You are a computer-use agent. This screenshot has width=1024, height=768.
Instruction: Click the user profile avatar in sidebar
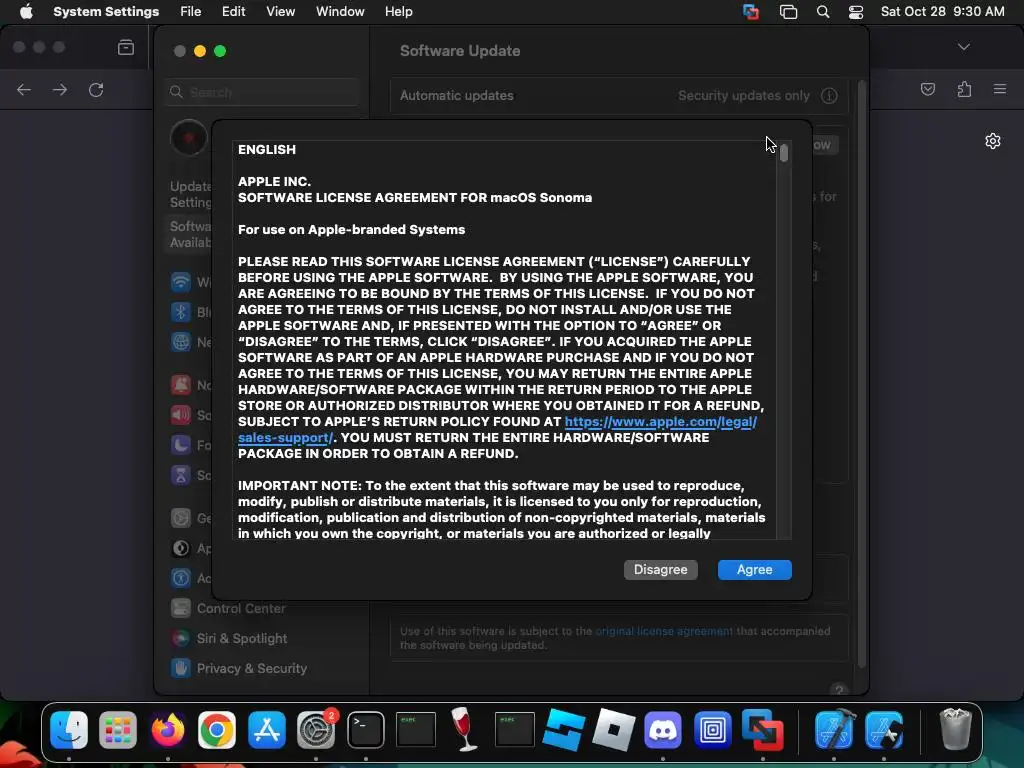coord(189,138)
